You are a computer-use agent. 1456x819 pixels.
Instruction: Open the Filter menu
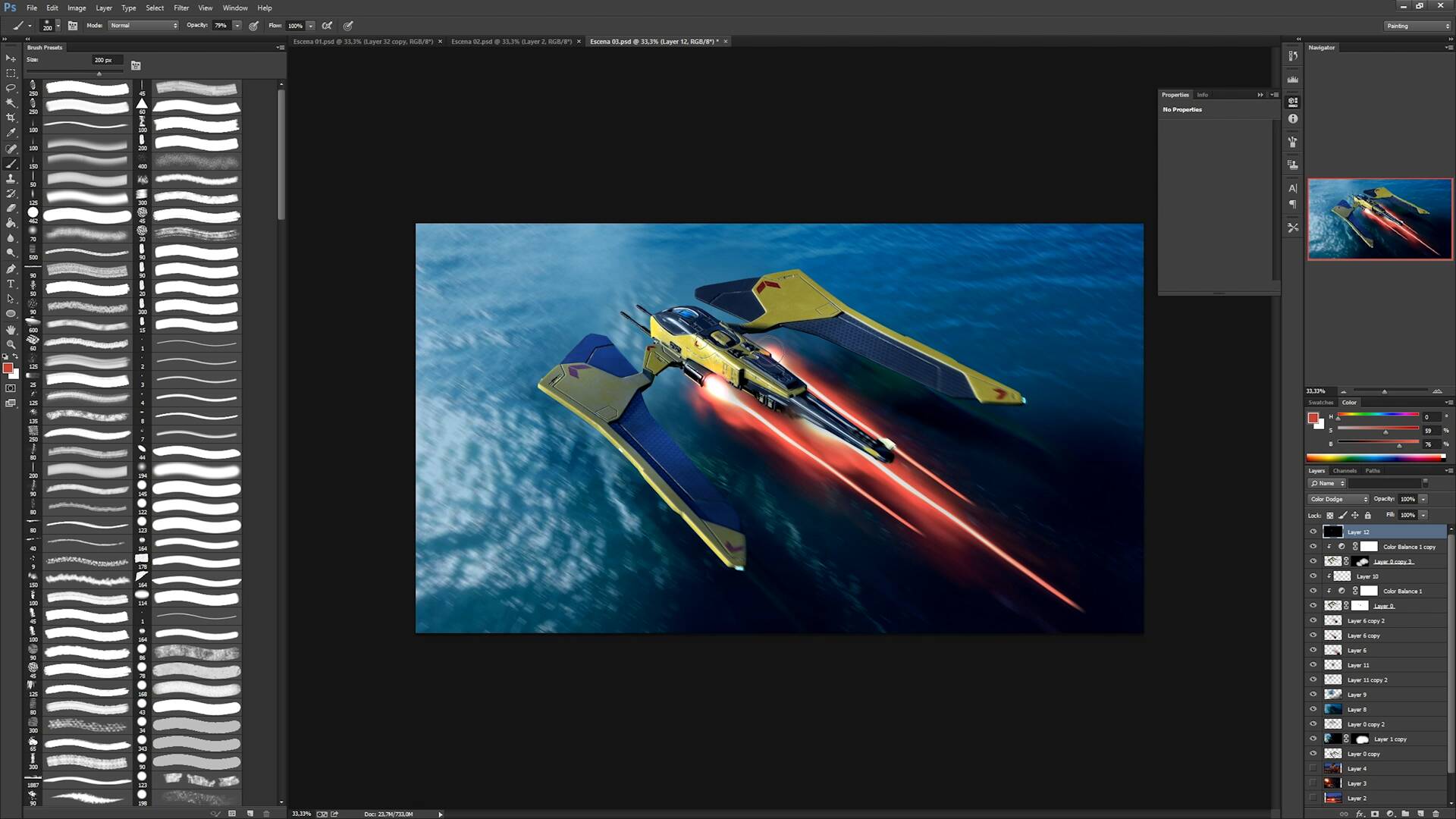[181, 8]
